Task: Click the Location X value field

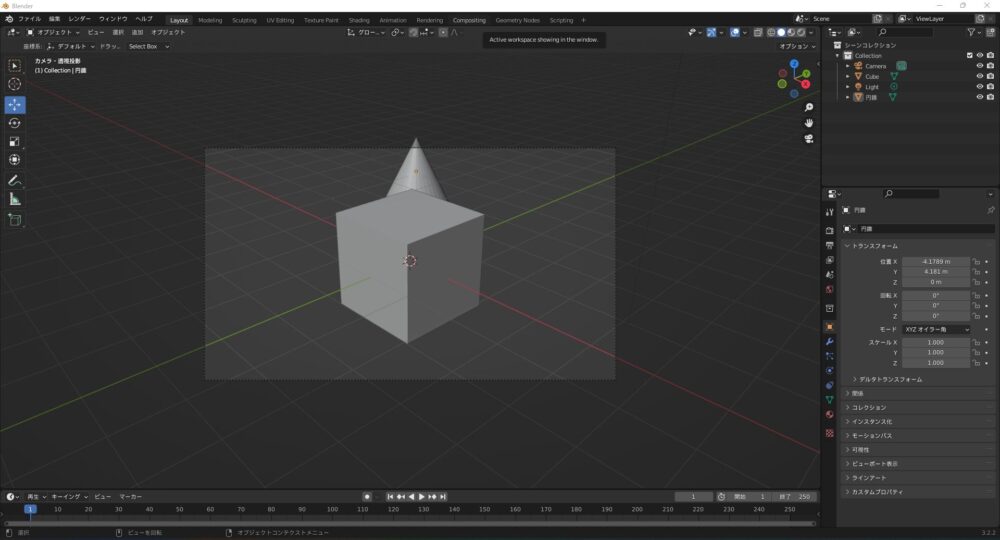Action: pyautogui.click(x=936, y=261)
